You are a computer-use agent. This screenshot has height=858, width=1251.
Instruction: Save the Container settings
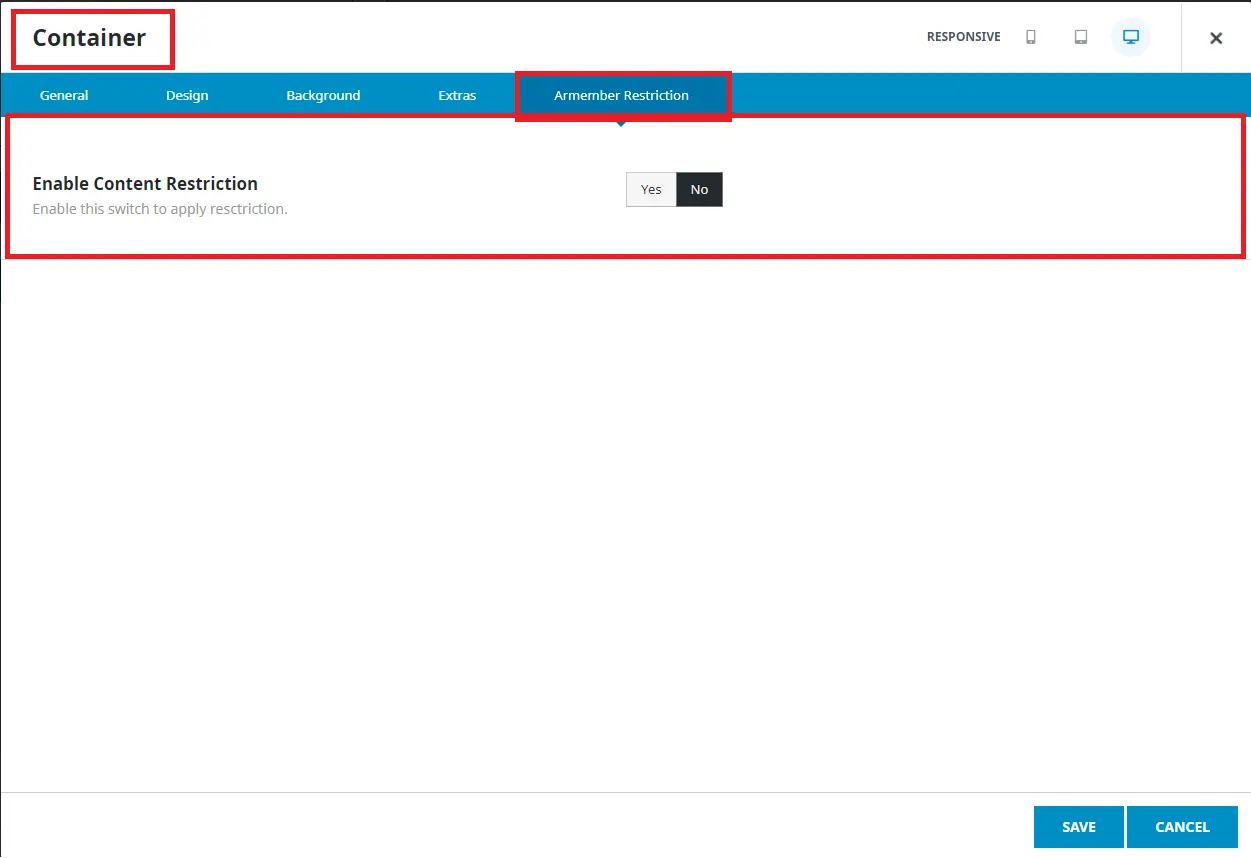[1078, 827]
